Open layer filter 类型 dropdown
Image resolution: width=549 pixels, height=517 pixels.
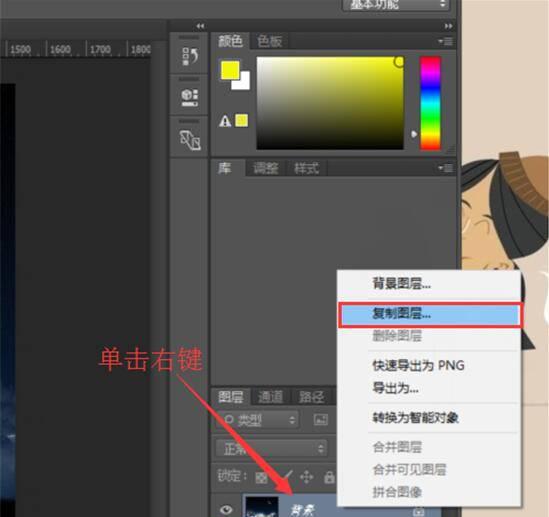point(258,420)
